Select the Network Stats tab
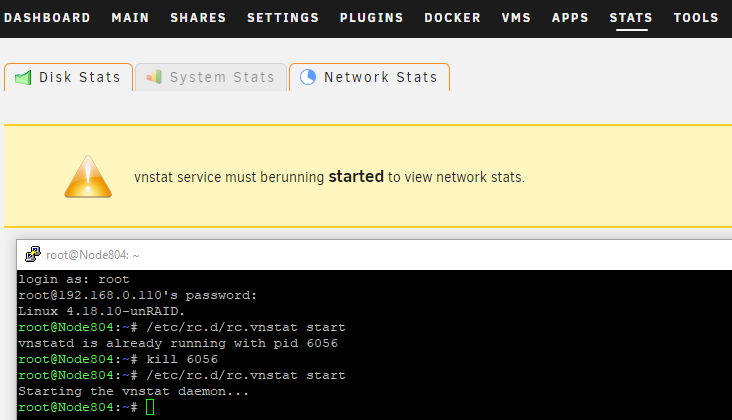This screenshot has width=732, height=420. click(369, 77)
